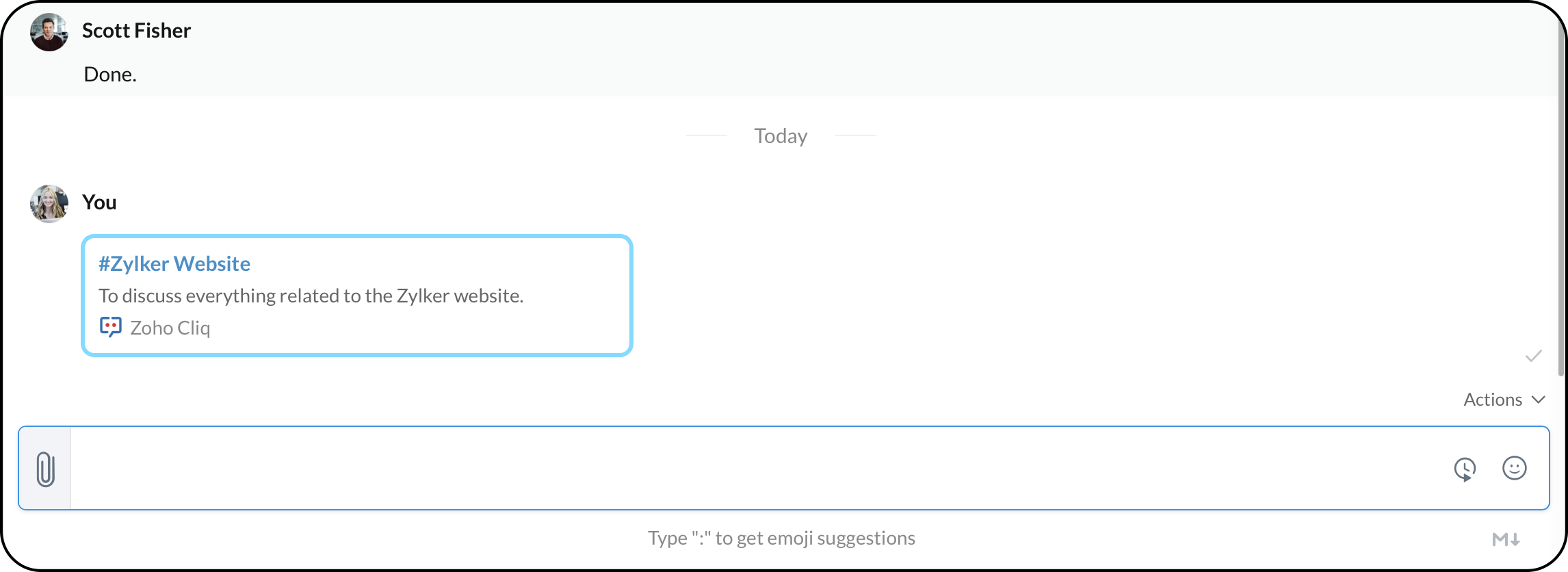
Task: Click the message sent checkmark icon
Action: pyautogui.click(x=1533, y=356)
